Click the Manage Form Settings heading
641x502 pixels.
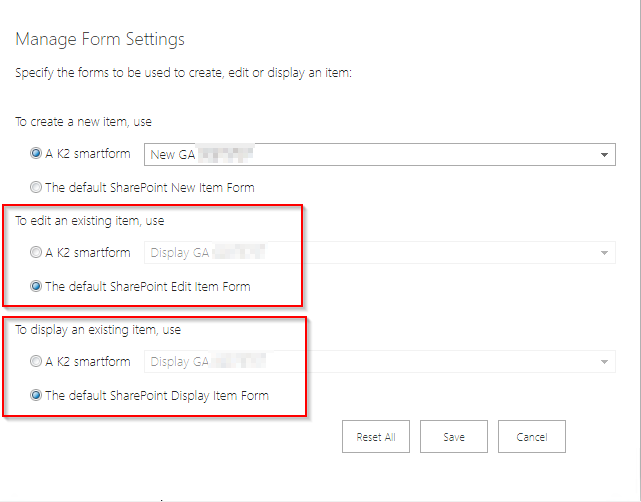(100, 39)
